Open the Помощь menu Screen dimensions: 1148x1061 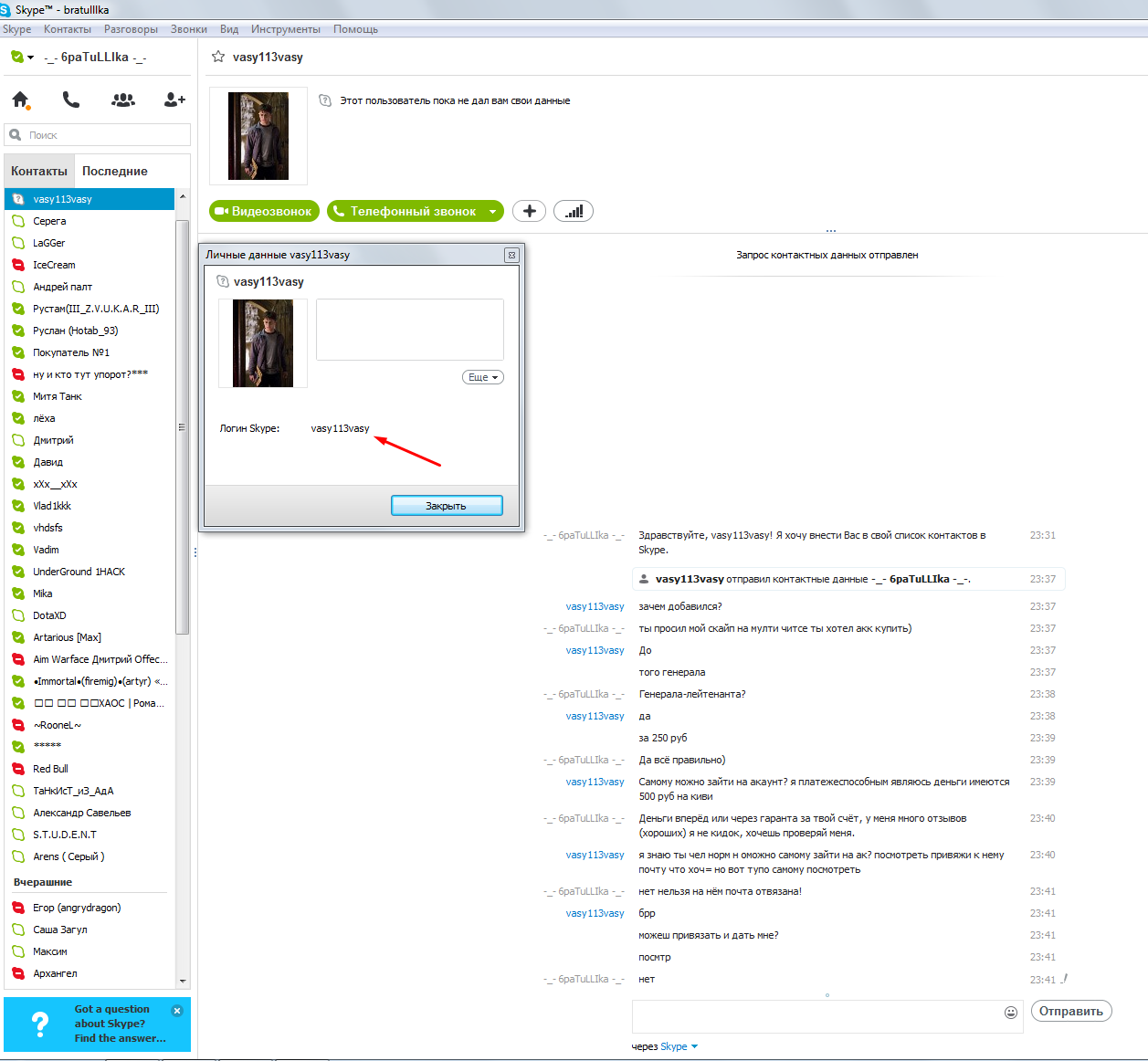[x=355, y=29]
